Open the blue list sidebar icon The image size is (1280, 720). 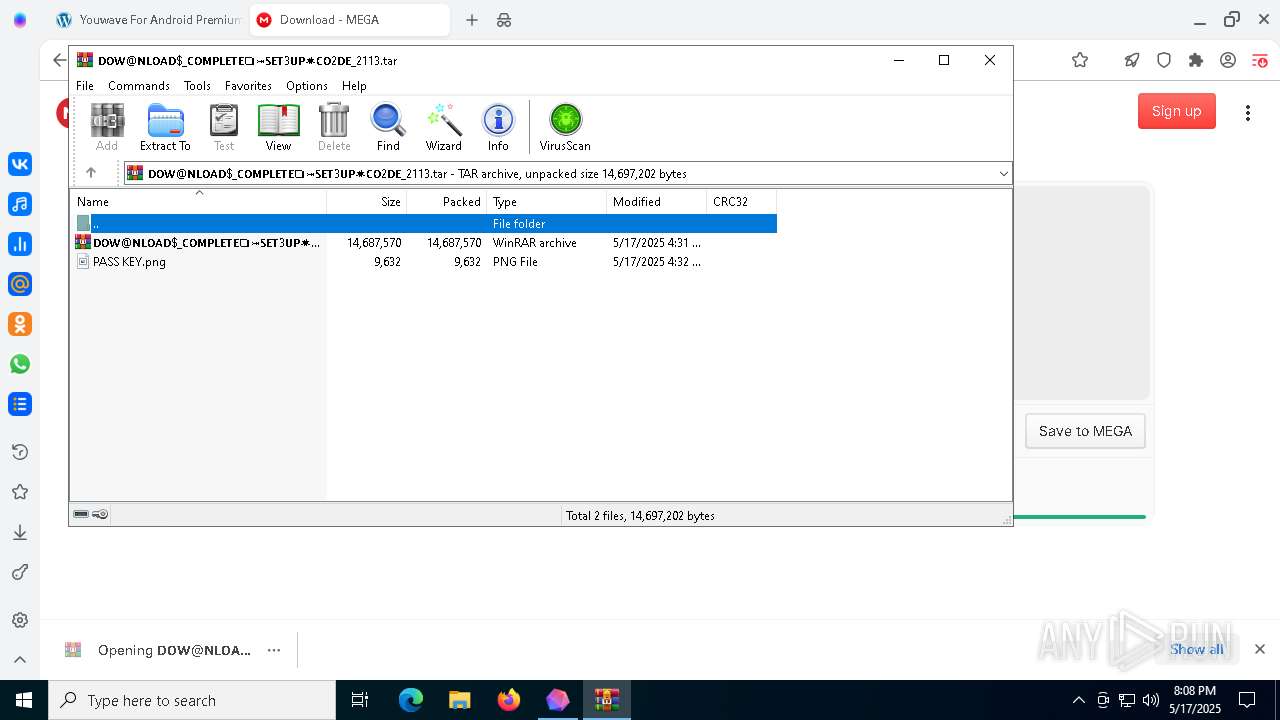tap(20, 404)
